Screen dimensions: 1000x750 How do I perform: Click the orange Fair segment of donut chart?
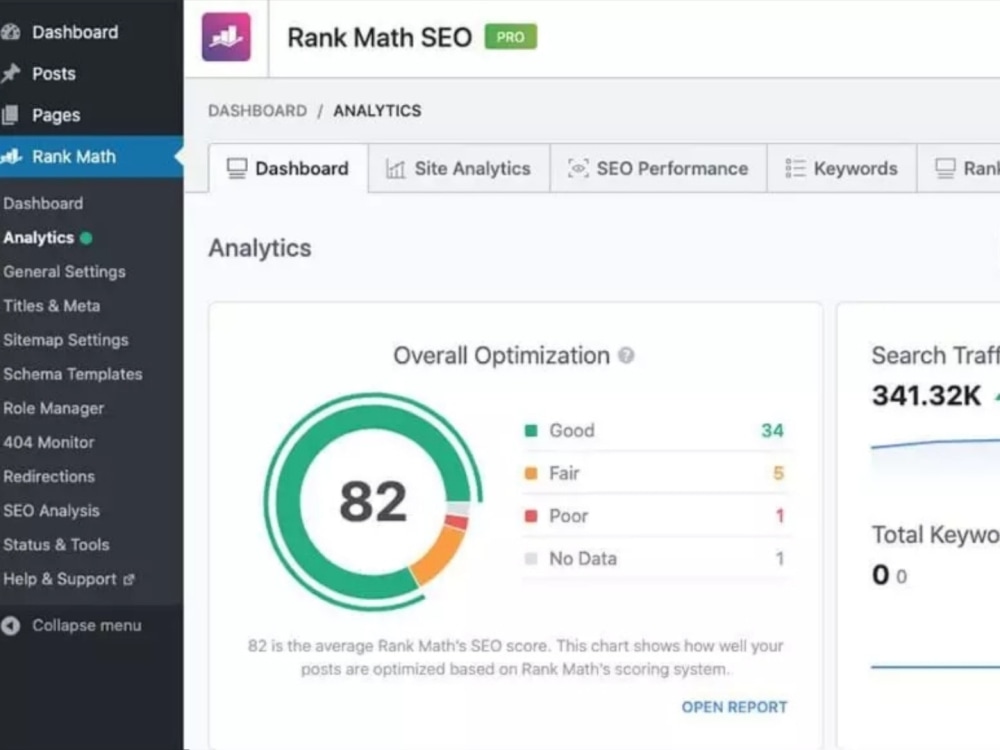pyautogui.click(x=441, y=554)
